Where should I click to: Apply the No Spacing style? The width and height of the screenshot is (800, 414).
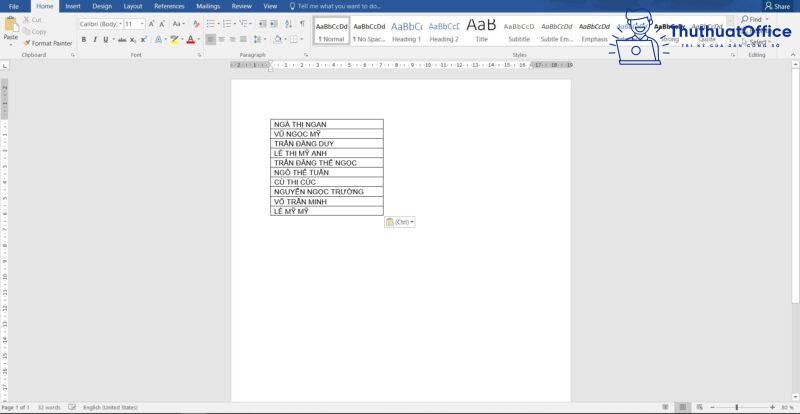coord(369,32)
